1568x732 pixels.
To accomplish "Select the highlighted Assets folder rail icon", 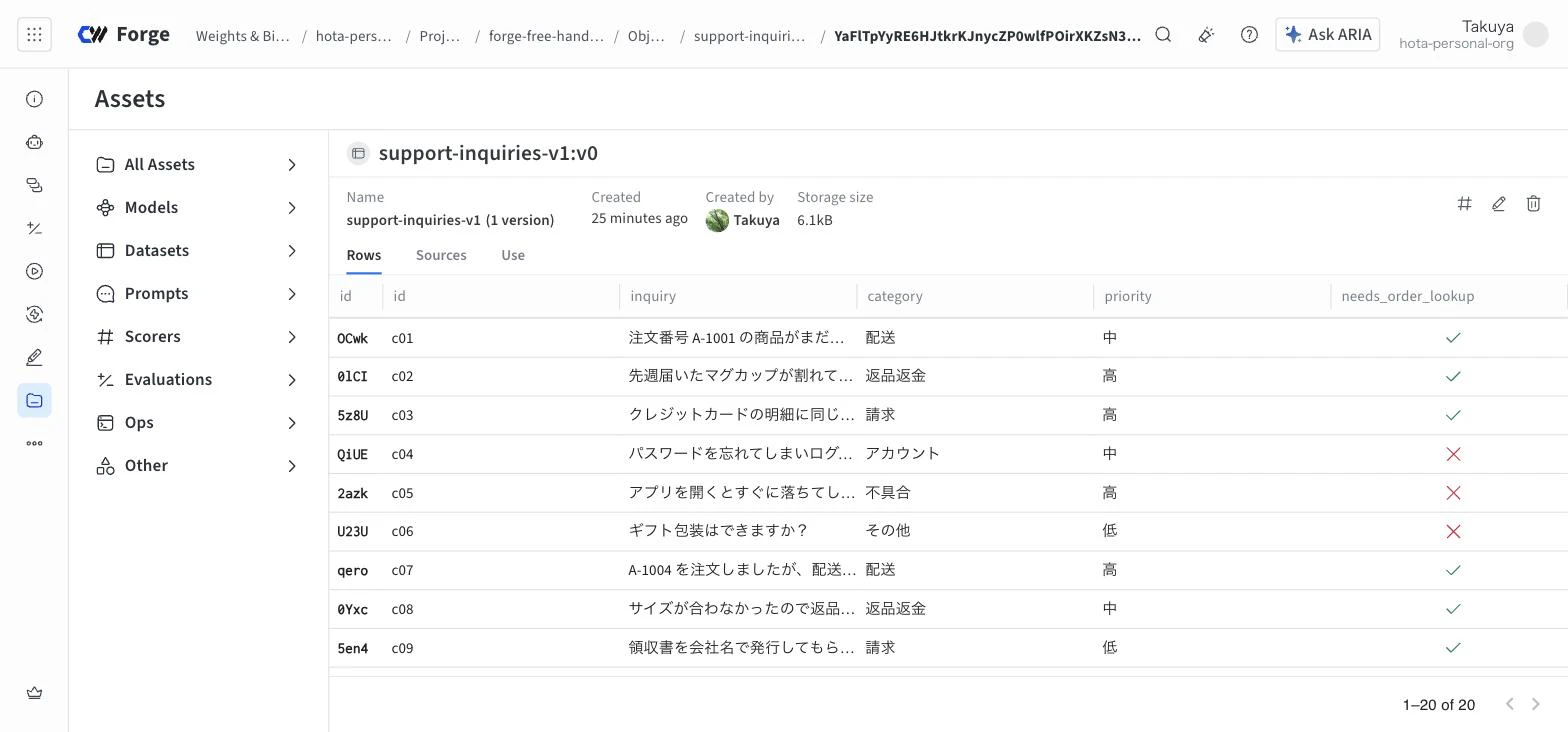I will 34,400.
